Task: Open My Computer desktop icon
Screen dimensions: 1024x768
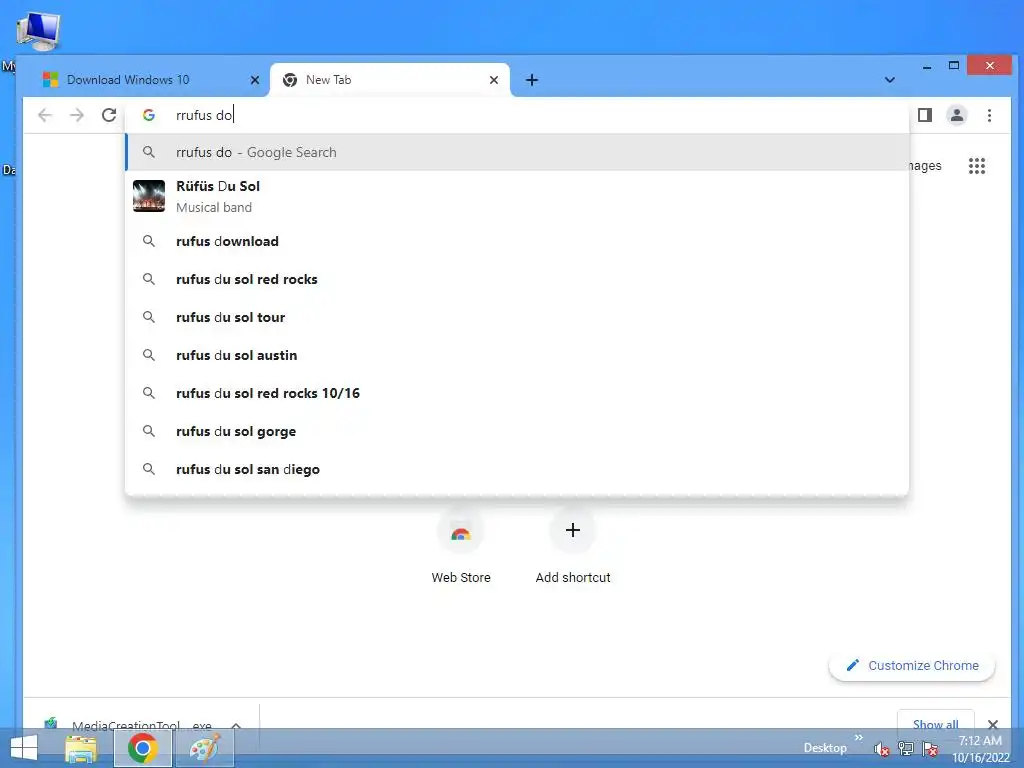Action: (38, 31)
